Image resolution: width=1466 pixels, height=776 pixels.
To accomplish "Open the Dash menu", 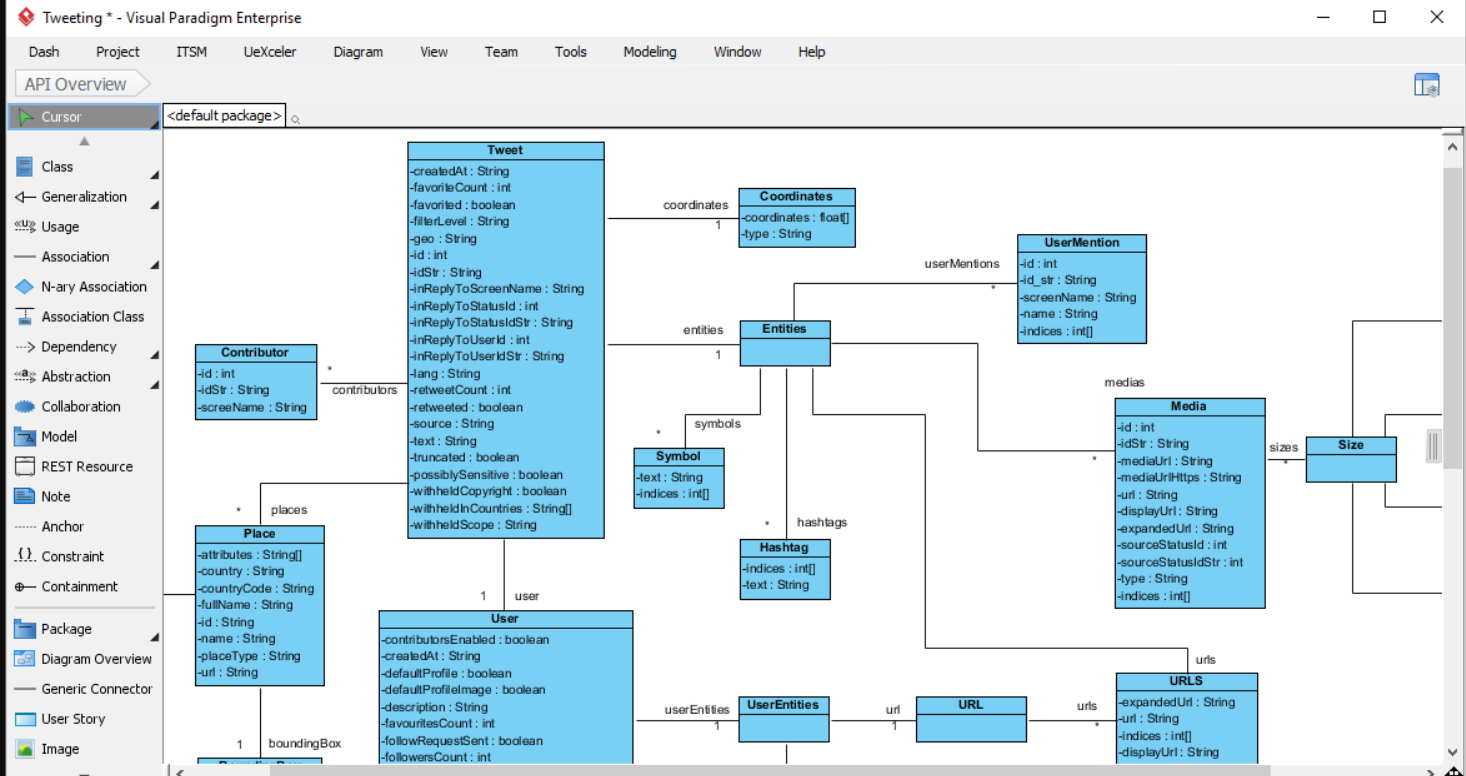I will (x=43, y=52).
